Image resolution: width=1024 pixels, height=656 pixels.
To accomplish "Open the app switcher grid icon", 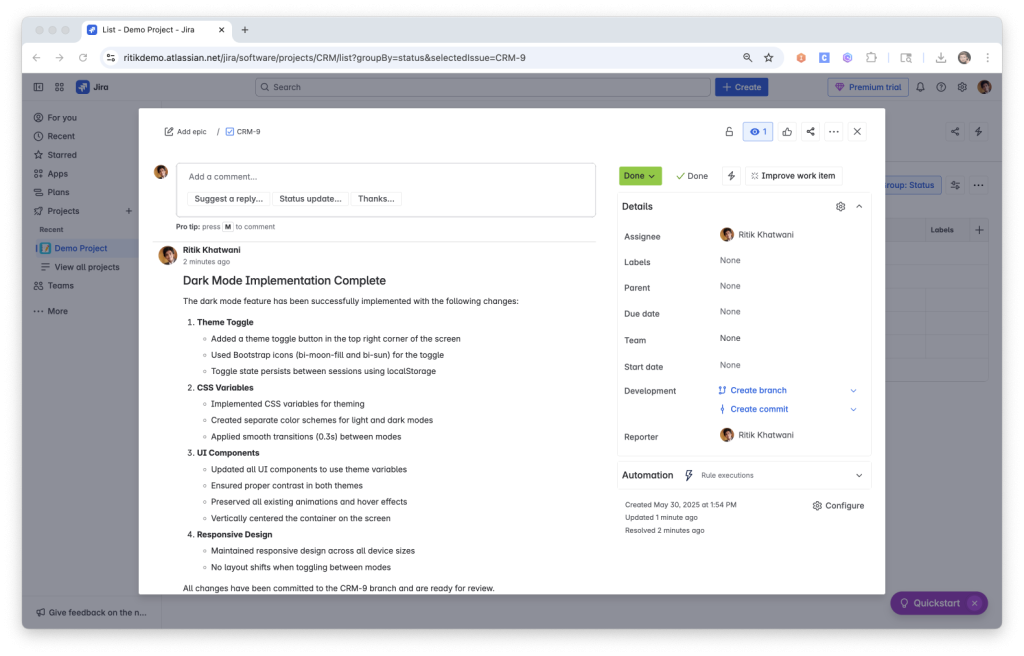I will 59,87.
